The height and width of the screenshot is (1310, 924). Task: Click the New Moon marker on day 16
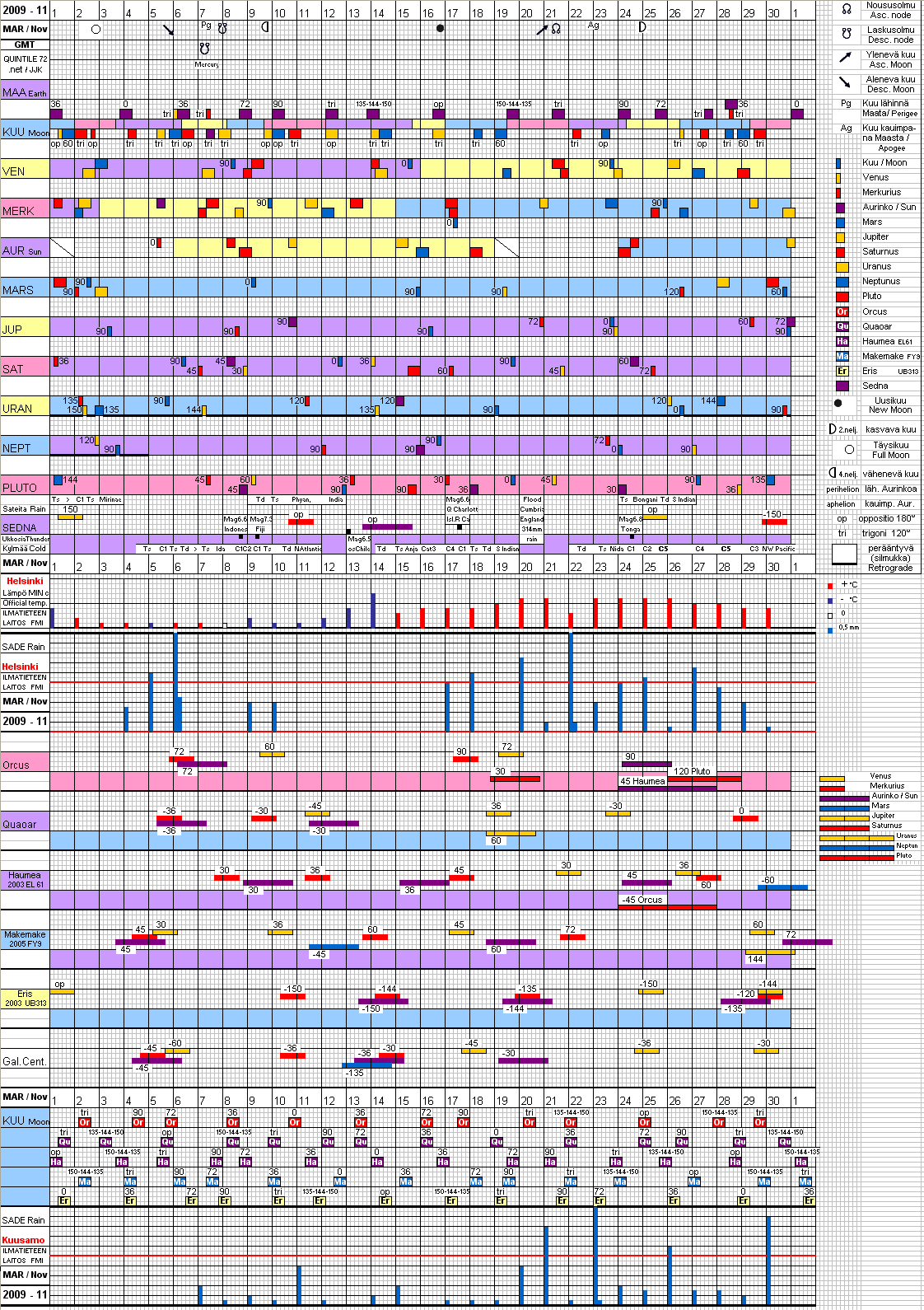pyautogui.click(x=440, y=28)
